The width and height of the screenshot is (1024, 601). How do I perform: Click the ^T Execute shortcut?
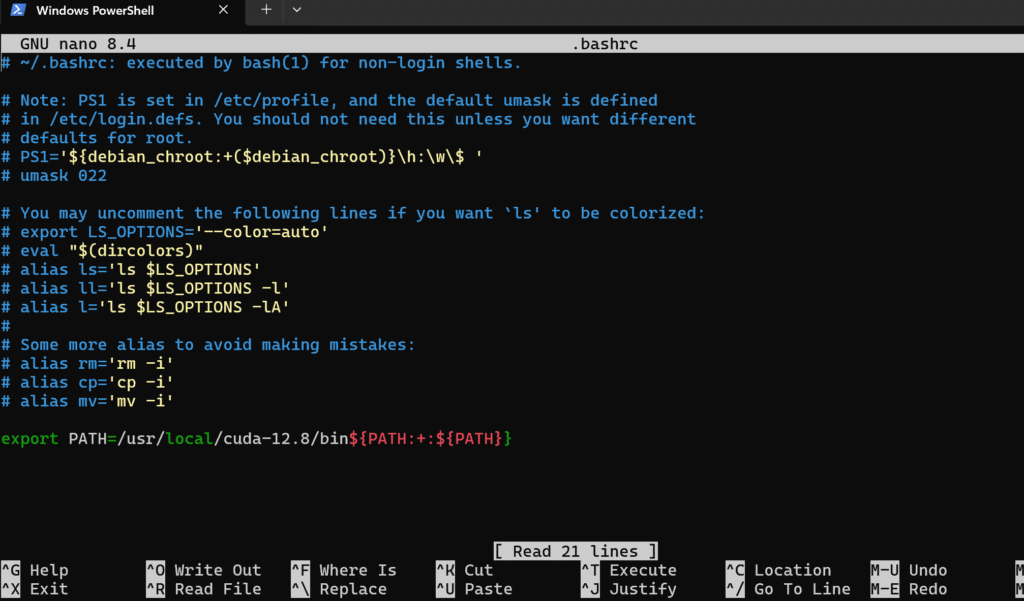click(x=629, y=570)
